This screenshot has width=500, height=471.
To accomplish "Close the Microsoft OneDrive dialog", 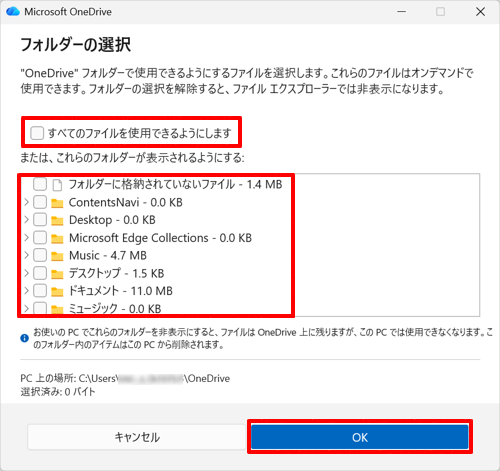I will tap(480, 12).
